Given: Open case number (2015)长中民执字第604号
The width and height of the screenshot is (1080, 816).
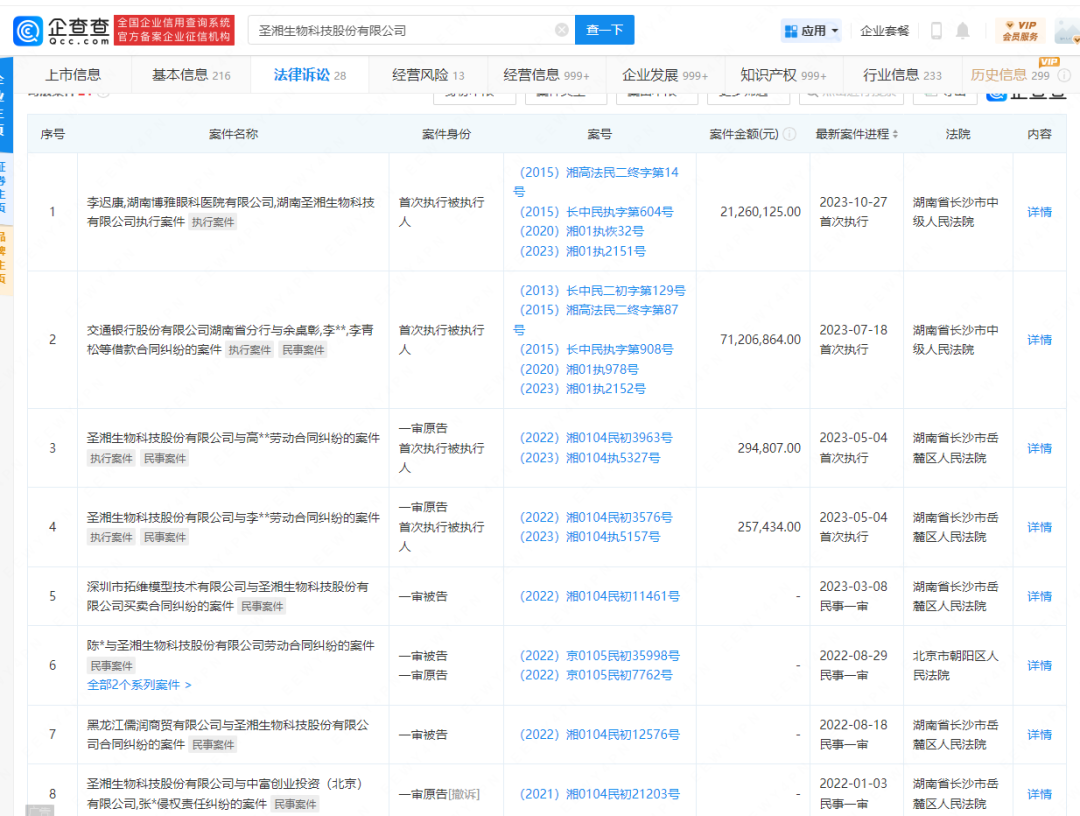Looking at the screenshot, I should 596,212.
